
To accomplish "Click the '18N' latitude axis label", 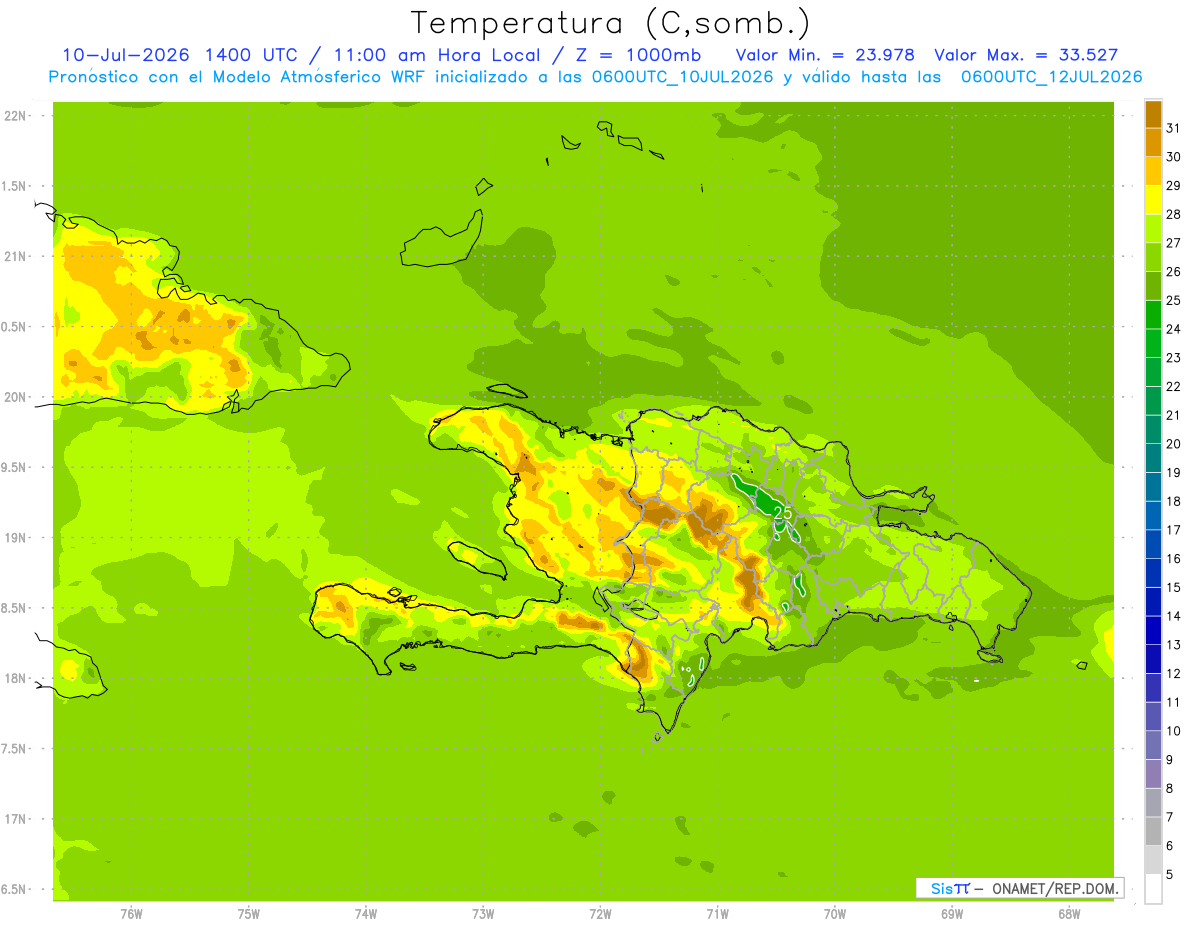I will point(15,678).
